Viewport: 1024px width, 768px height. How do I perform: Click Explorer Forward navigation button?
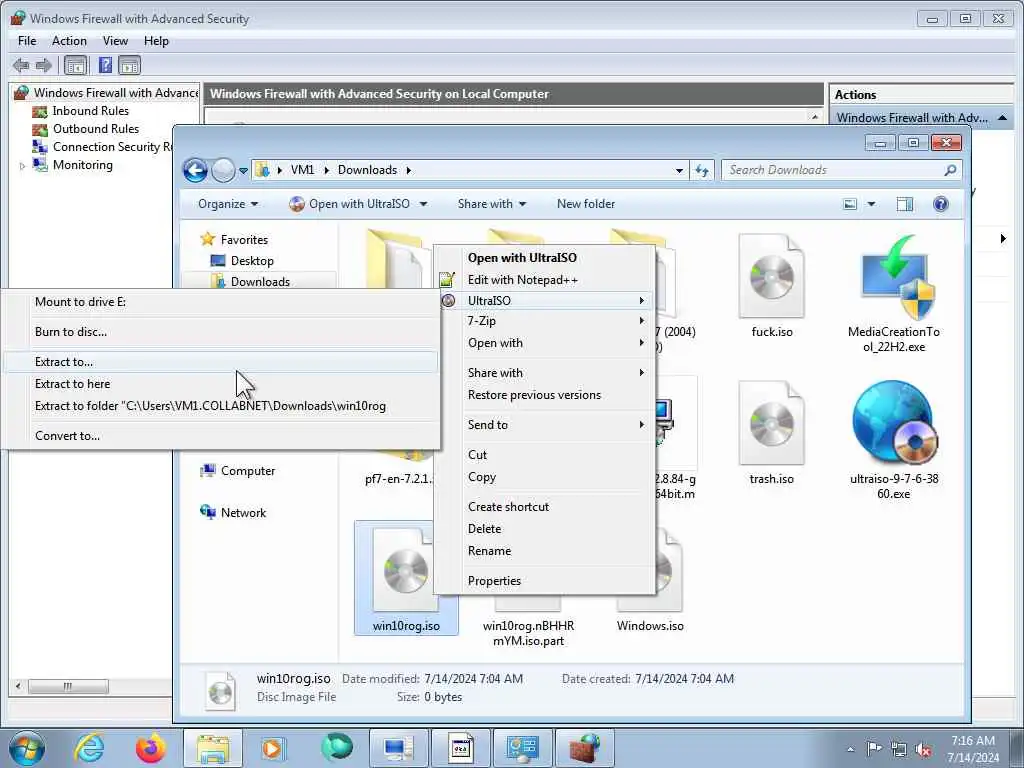click(x=223, y=170)
